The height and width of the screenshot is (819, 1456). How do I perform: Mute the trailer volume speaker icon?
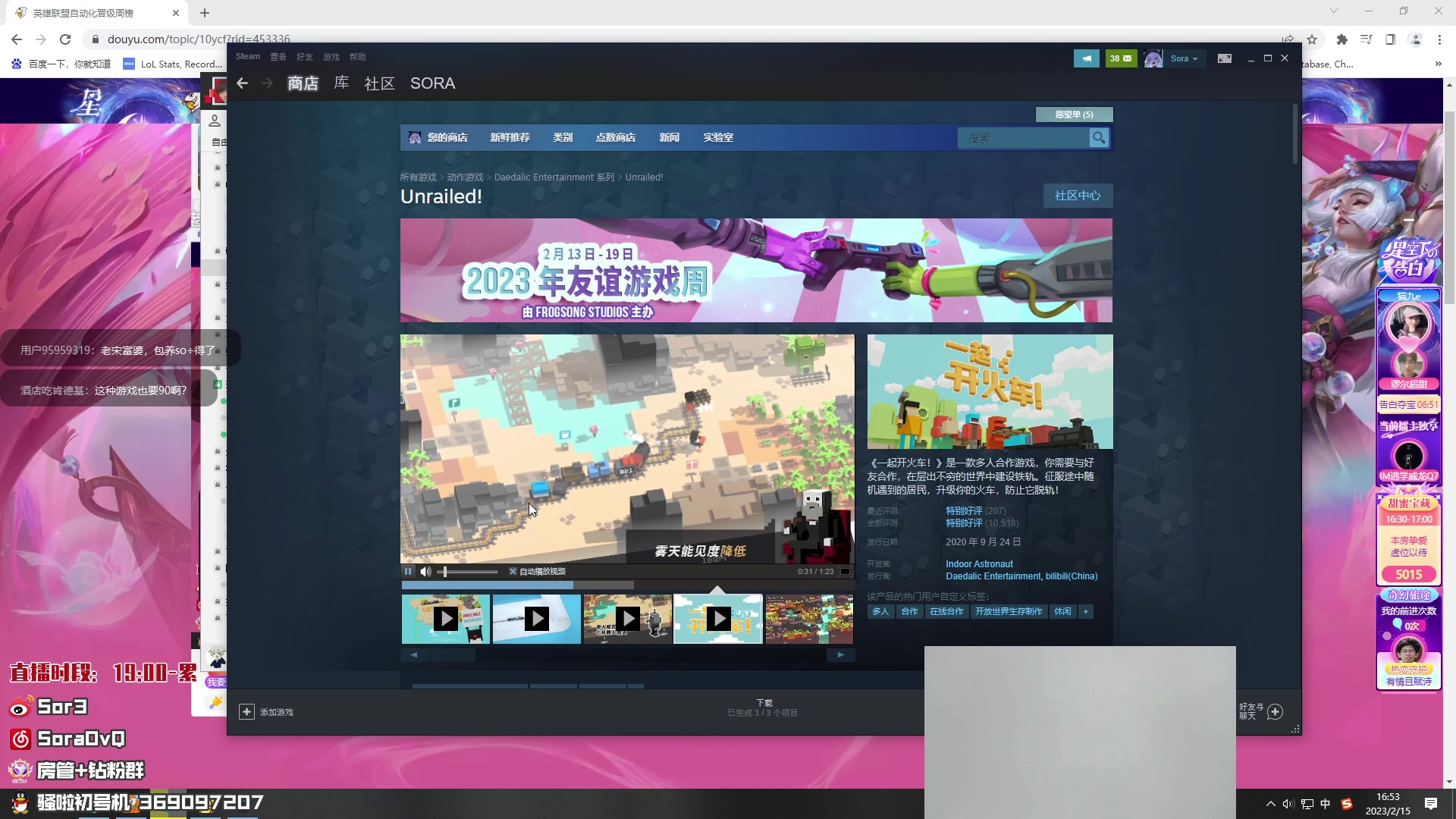425,572
